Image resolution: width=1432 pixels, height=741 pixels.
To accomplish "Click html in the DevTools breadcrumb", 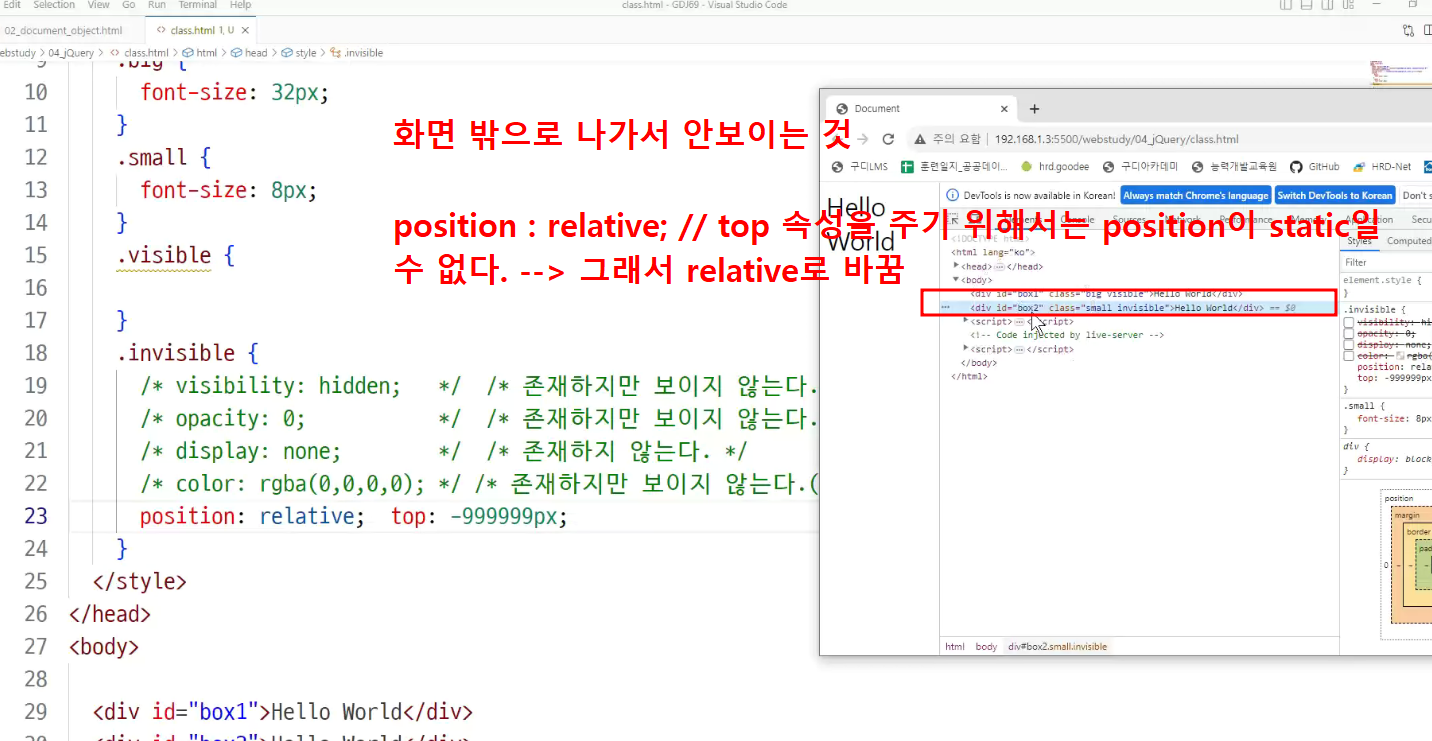I will tap(955, 647).
